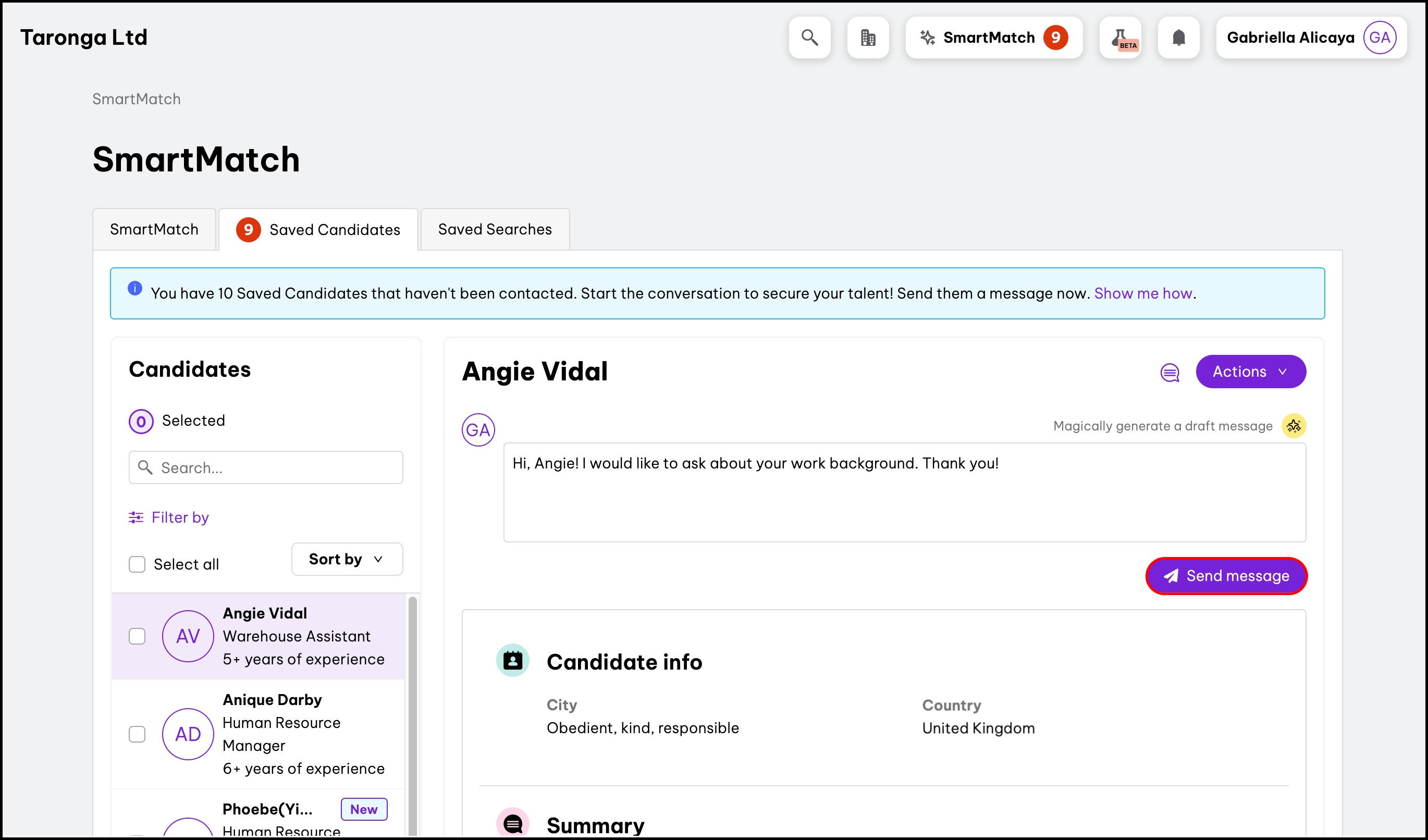Open the SmartMatch header menu button
The height and width of the screenshot is (840, 1428).
993,38
